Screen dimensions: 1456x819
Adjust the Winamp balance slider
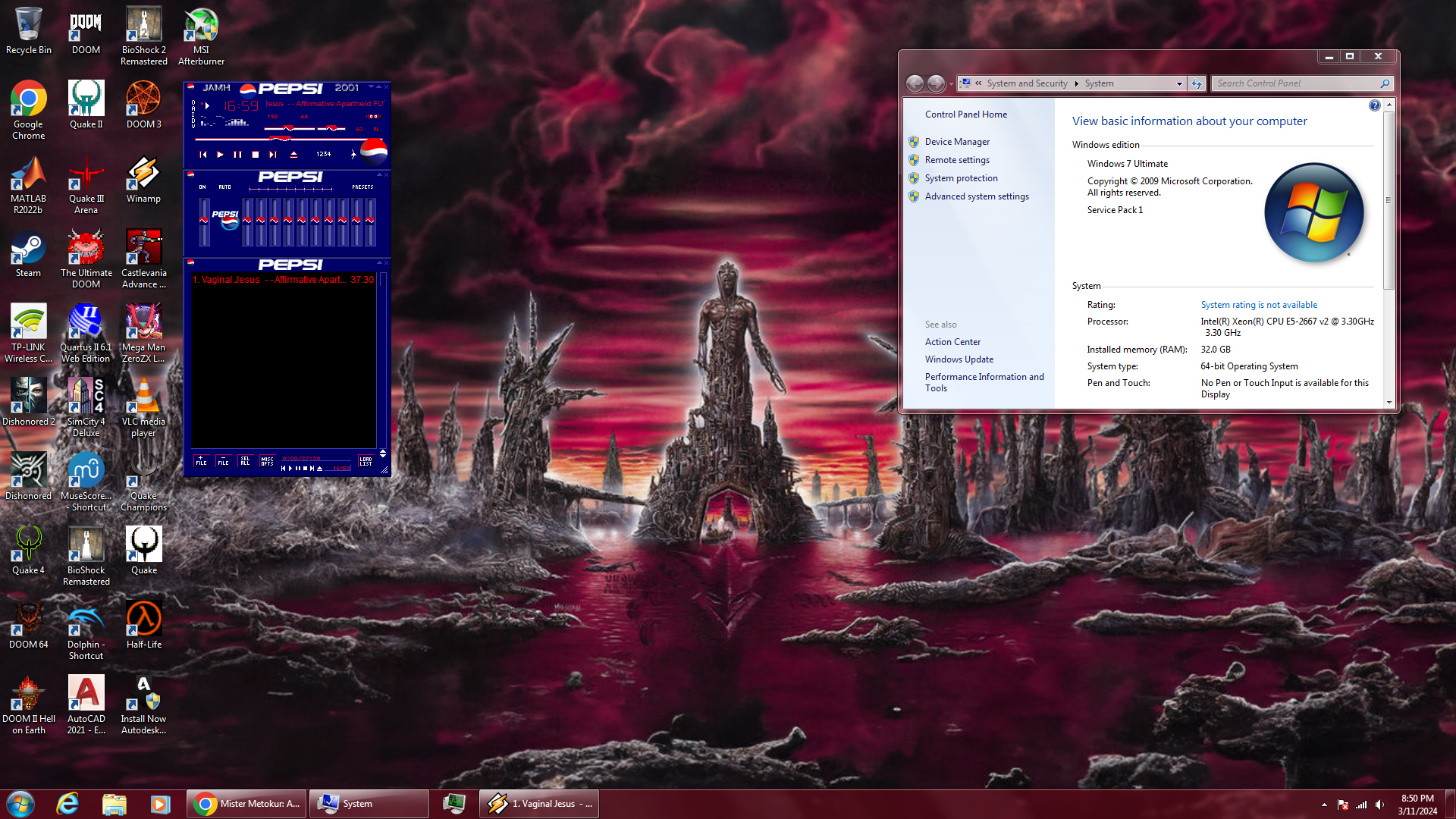331,128
